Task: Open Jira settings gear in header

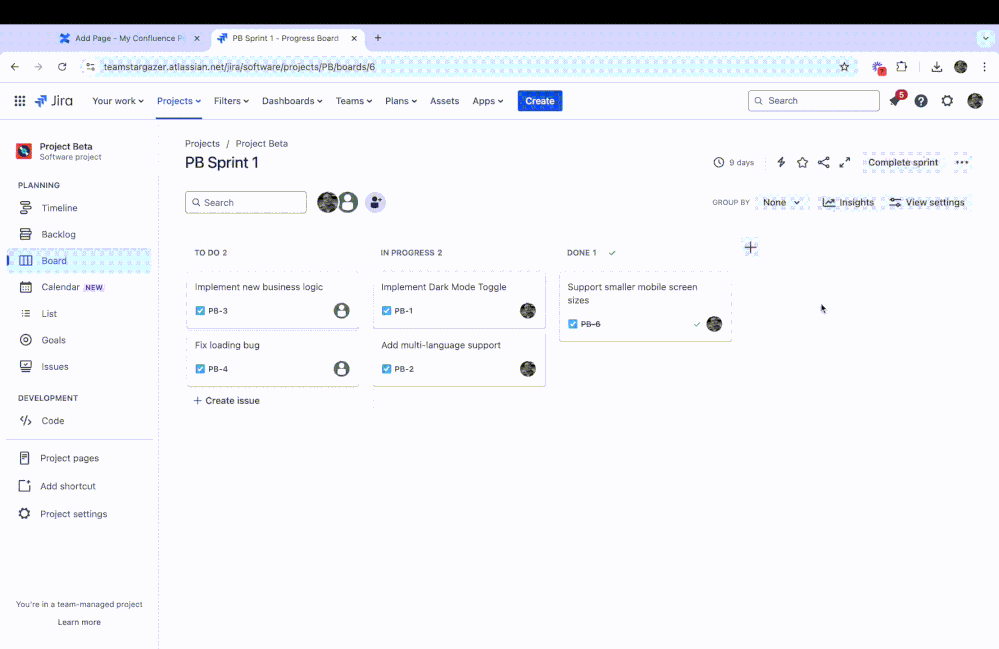Action: tap(947, 101)
